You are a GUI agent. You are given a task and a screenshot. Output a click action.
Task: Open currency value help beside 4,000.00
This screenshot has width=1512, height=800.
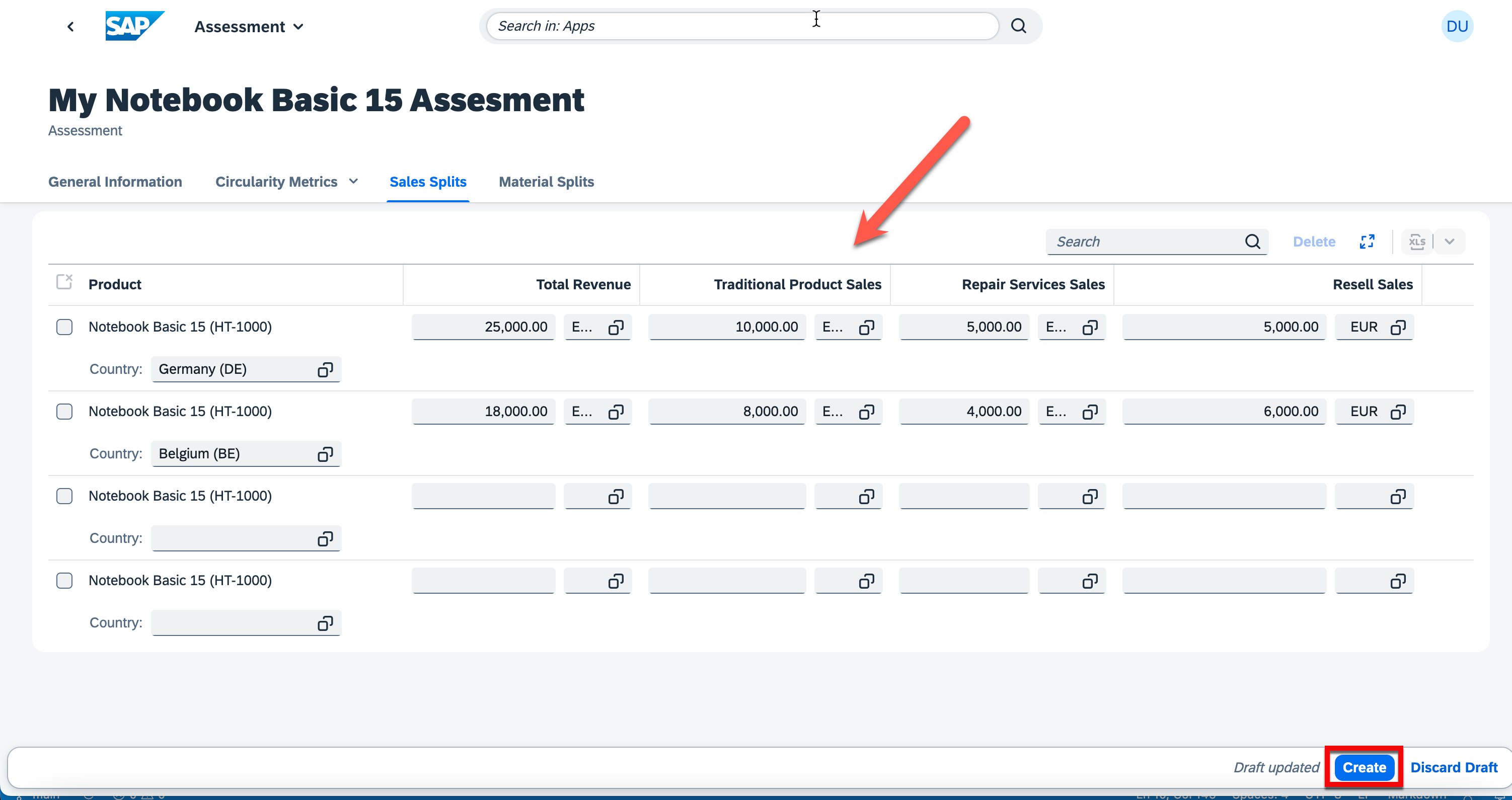pyautogui.click(x=1090, y=412)
